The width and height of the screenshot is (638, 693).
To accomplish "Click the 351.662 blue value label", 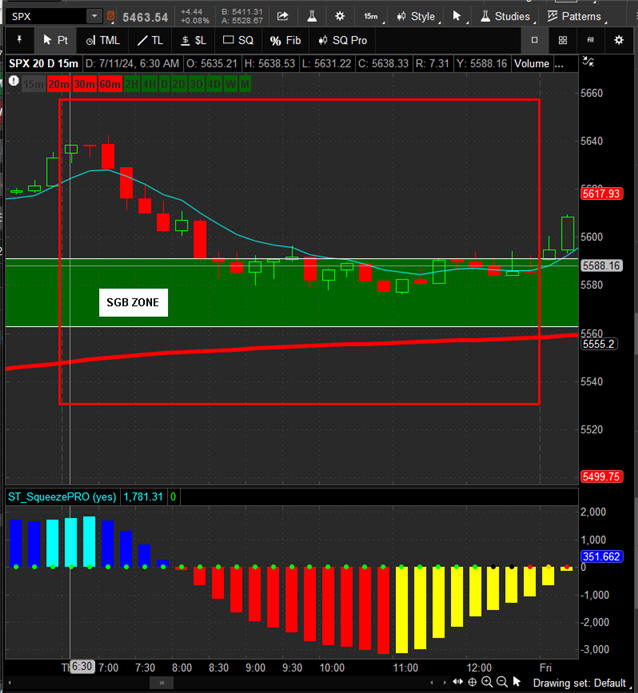I will coord(601,556).
